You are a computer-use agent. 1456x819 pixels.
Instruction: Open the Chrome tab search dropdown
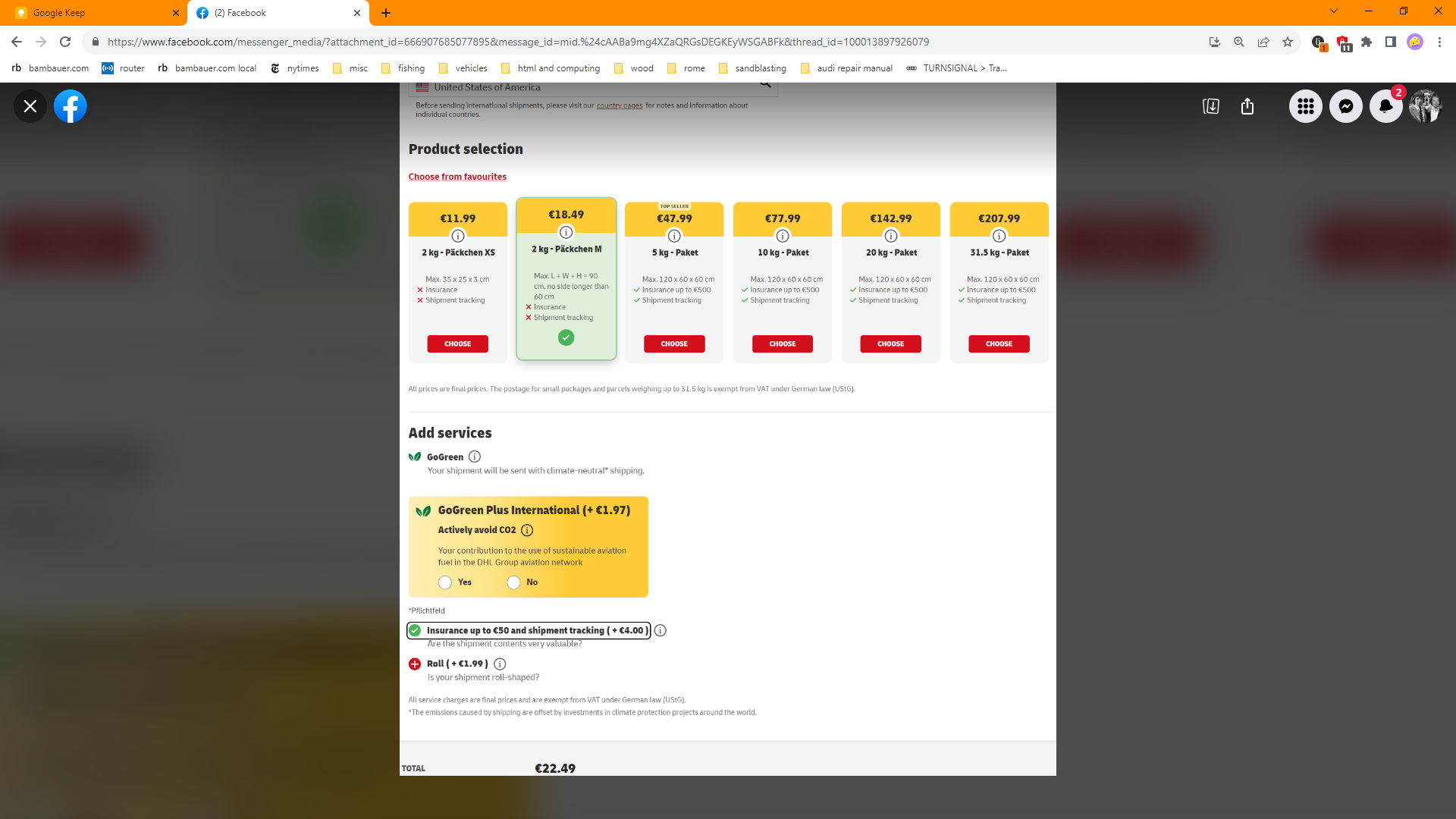tap(1333, 11)
